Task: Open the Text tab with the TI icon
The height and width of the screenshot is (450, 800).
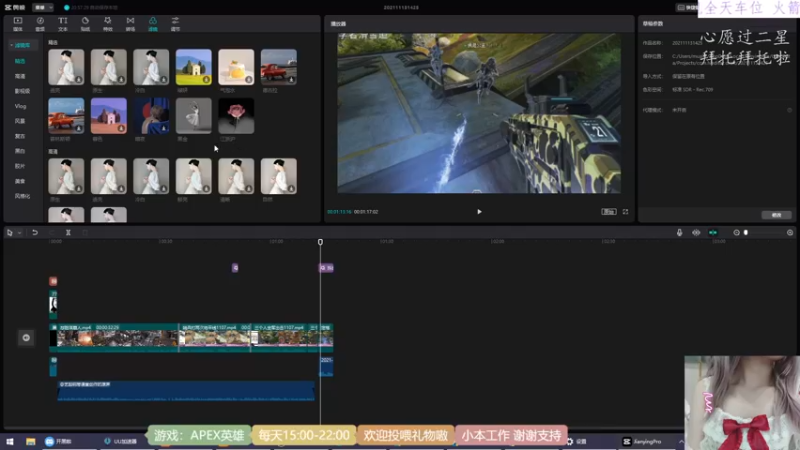Action: point(63,23)
